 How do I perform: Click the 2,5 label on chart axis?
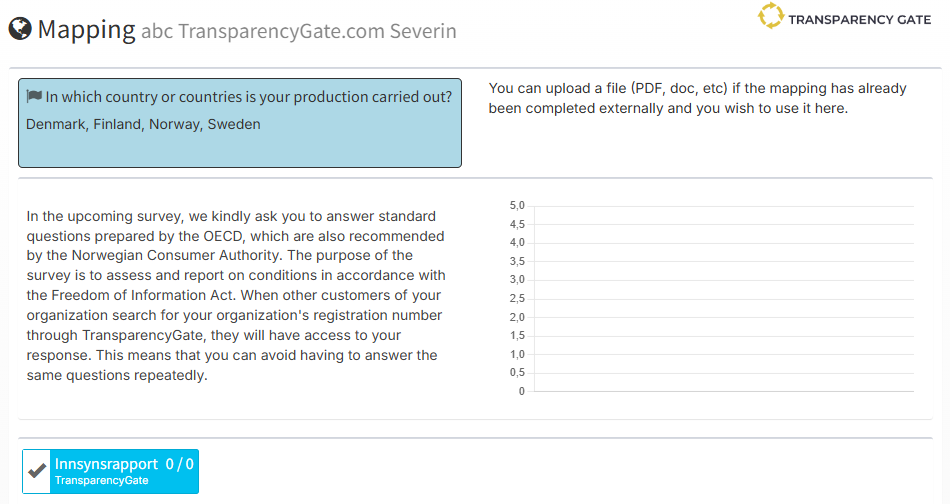[x=517, y=298]
